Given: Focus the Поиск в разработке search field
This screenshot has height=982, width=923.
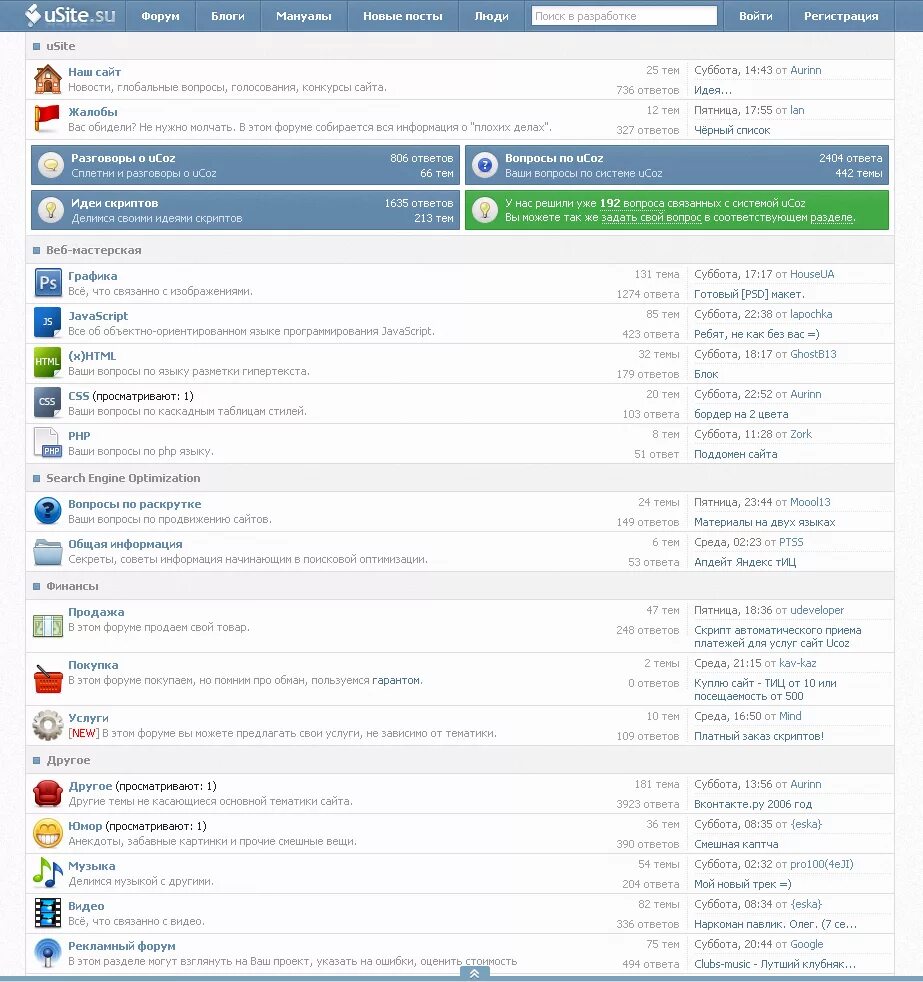Looking at the screenshot, I should tap(624, 16).
